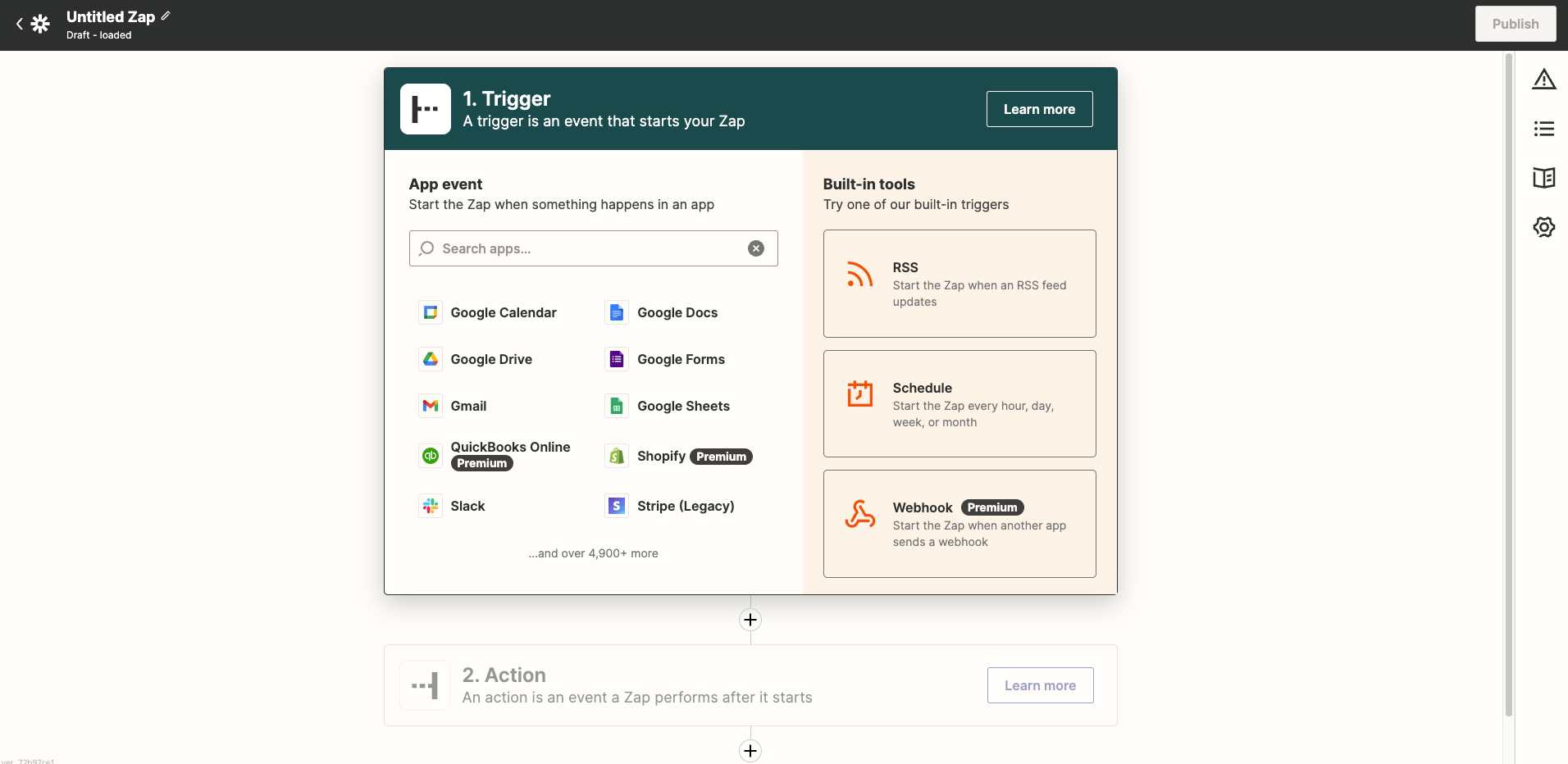
Task: Add step after Action with plus
Action: tap(750, 751)
